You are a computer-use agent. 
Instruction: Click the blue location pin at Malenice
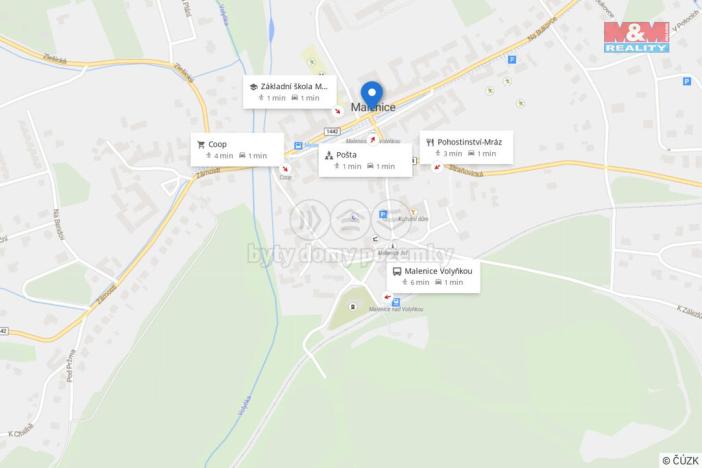click(372, 95)
